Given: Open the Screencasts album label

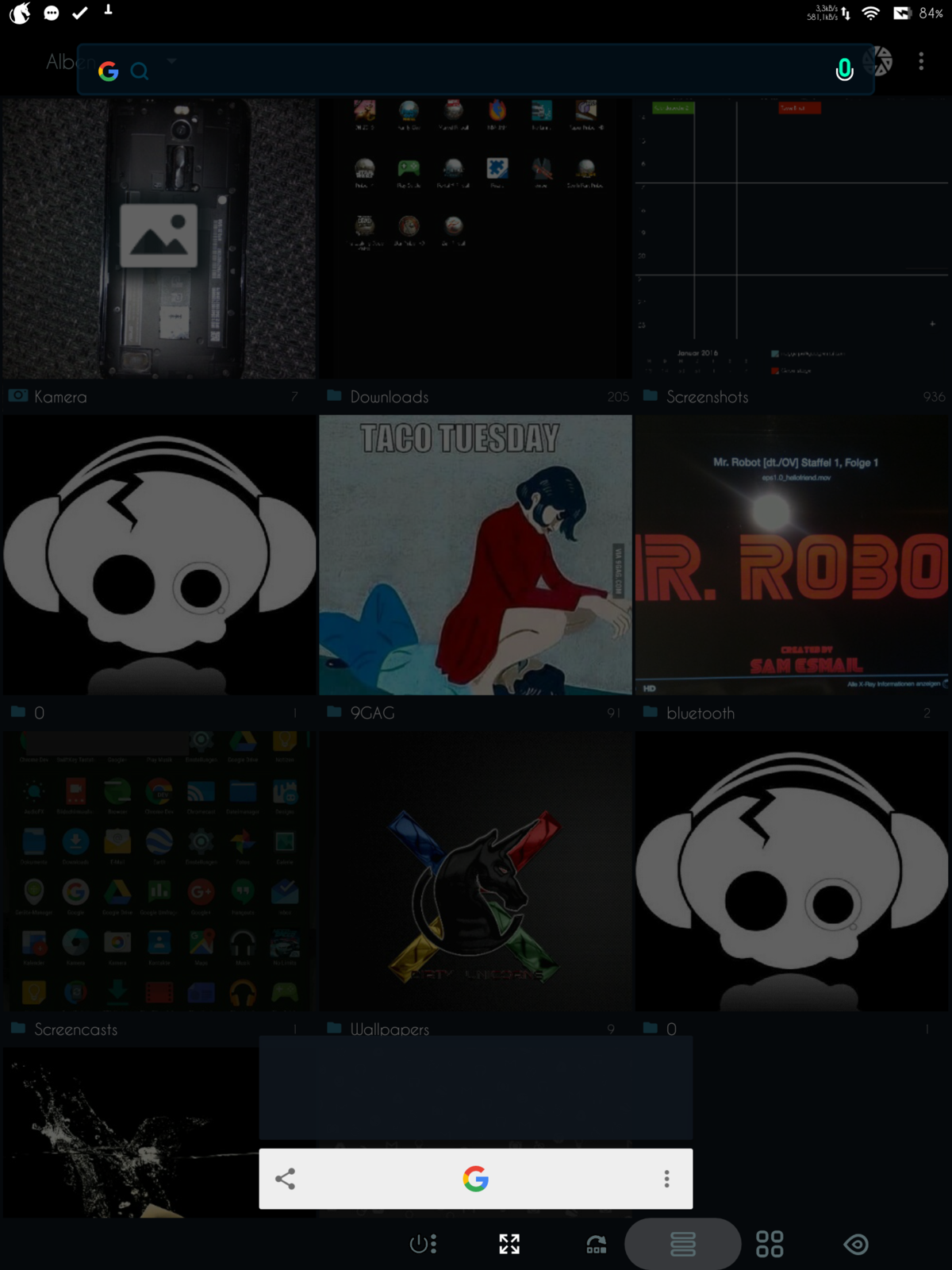Looking at the screenshot, I should click(x=75, y=1029).
